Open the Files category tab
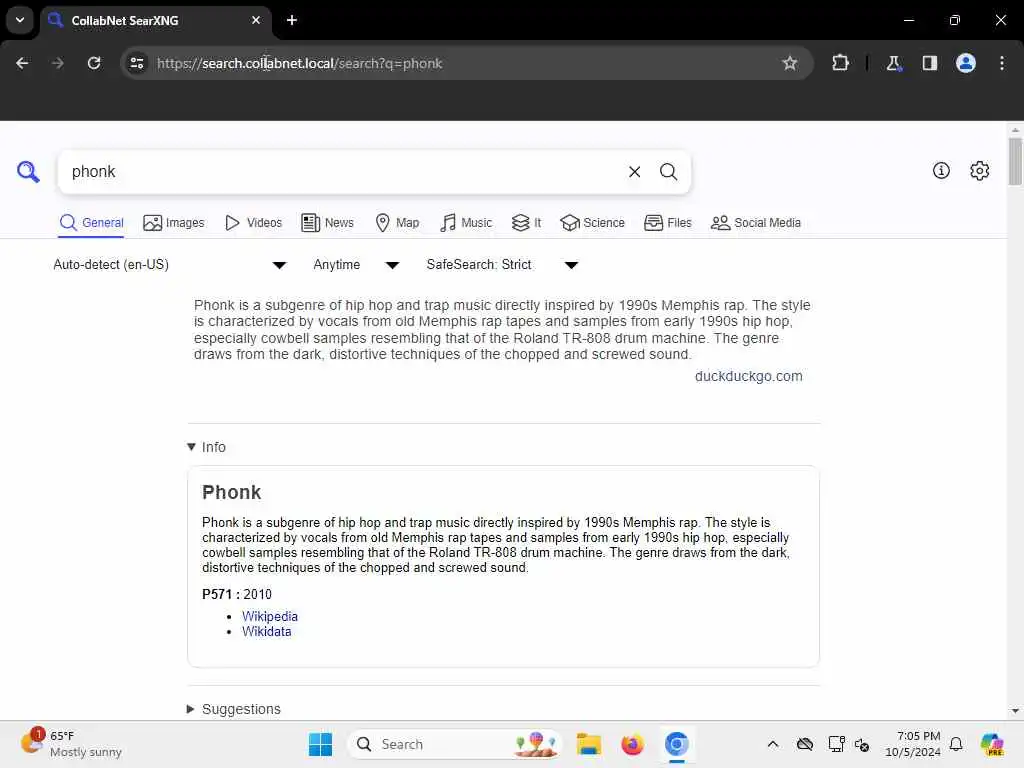Viewport: 1024px width, 768px height. [667, 223]
